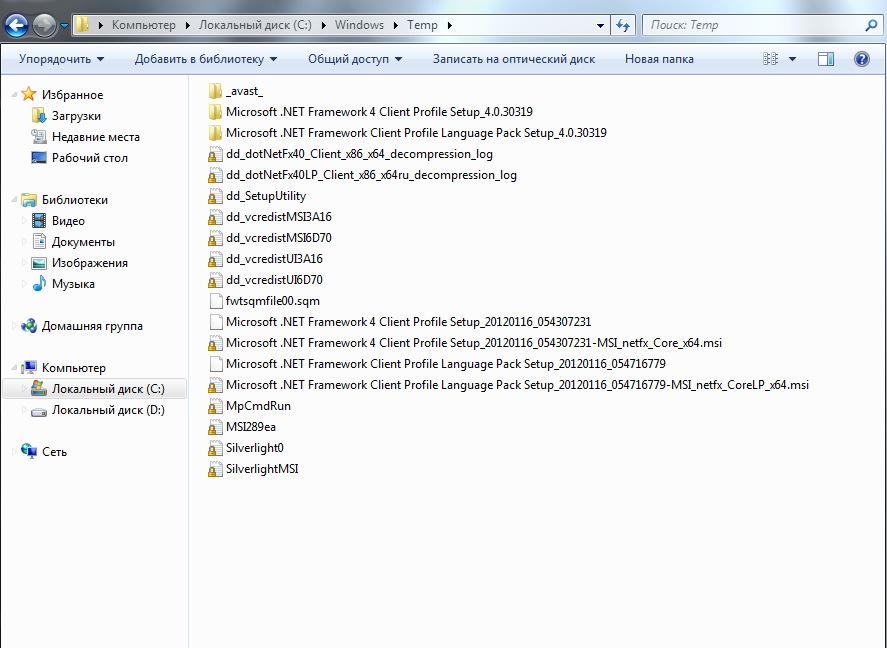Click the Help question mark icon
The height and width of the screenshot is (648, 887).
[861, 59]
